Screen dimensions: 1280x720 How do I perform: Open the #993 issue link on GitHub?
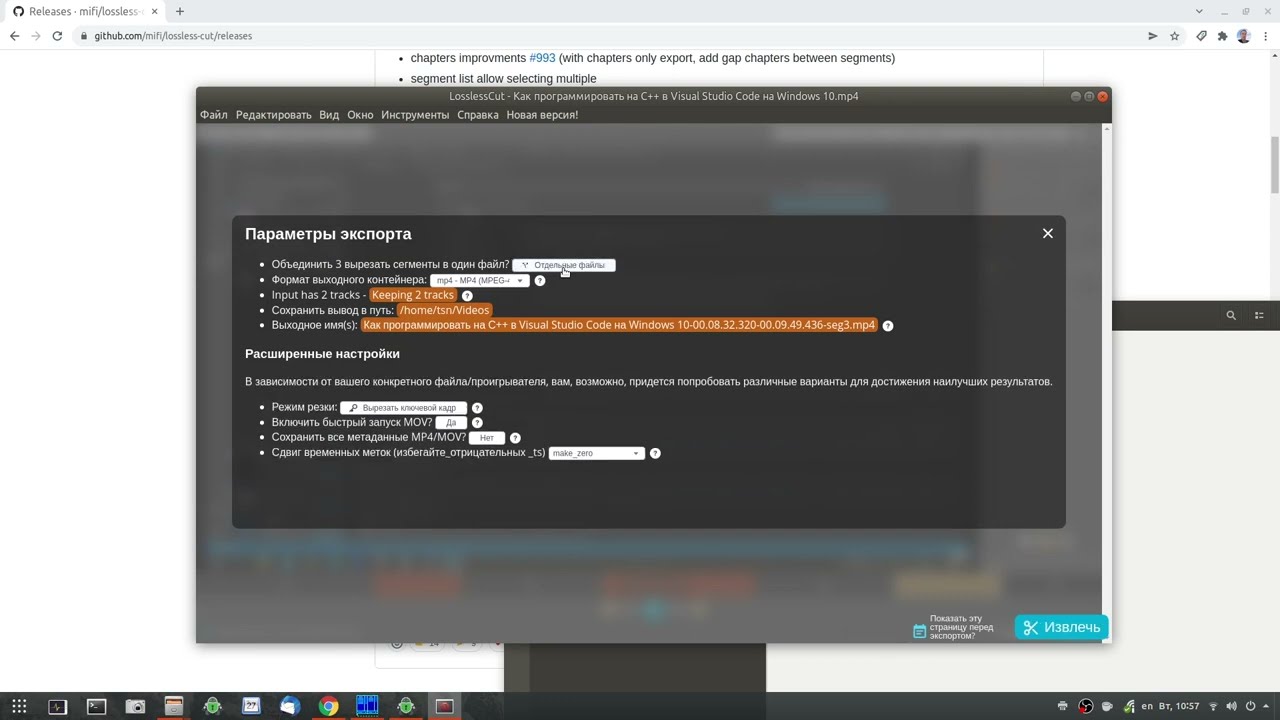[x=542, y=58]
